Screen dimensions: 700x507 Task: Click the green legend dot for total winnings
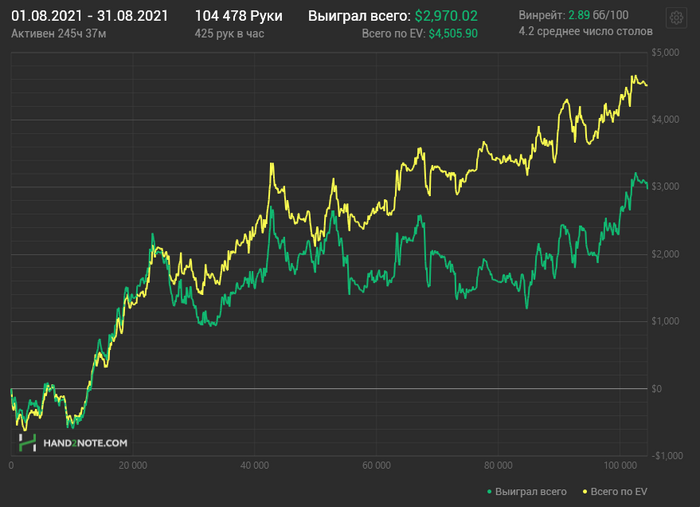(489, 492)
